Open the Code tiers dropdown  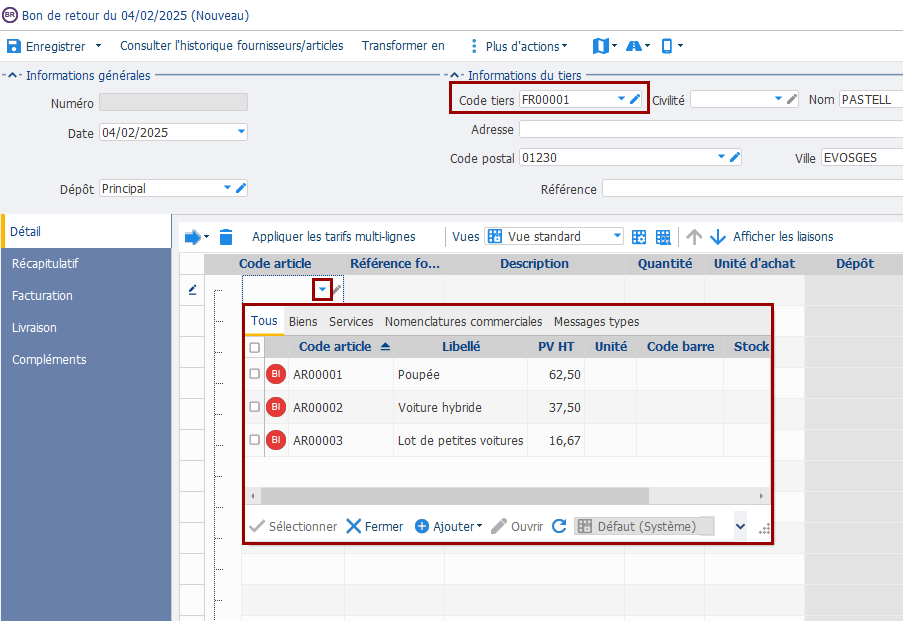[621, 99]
